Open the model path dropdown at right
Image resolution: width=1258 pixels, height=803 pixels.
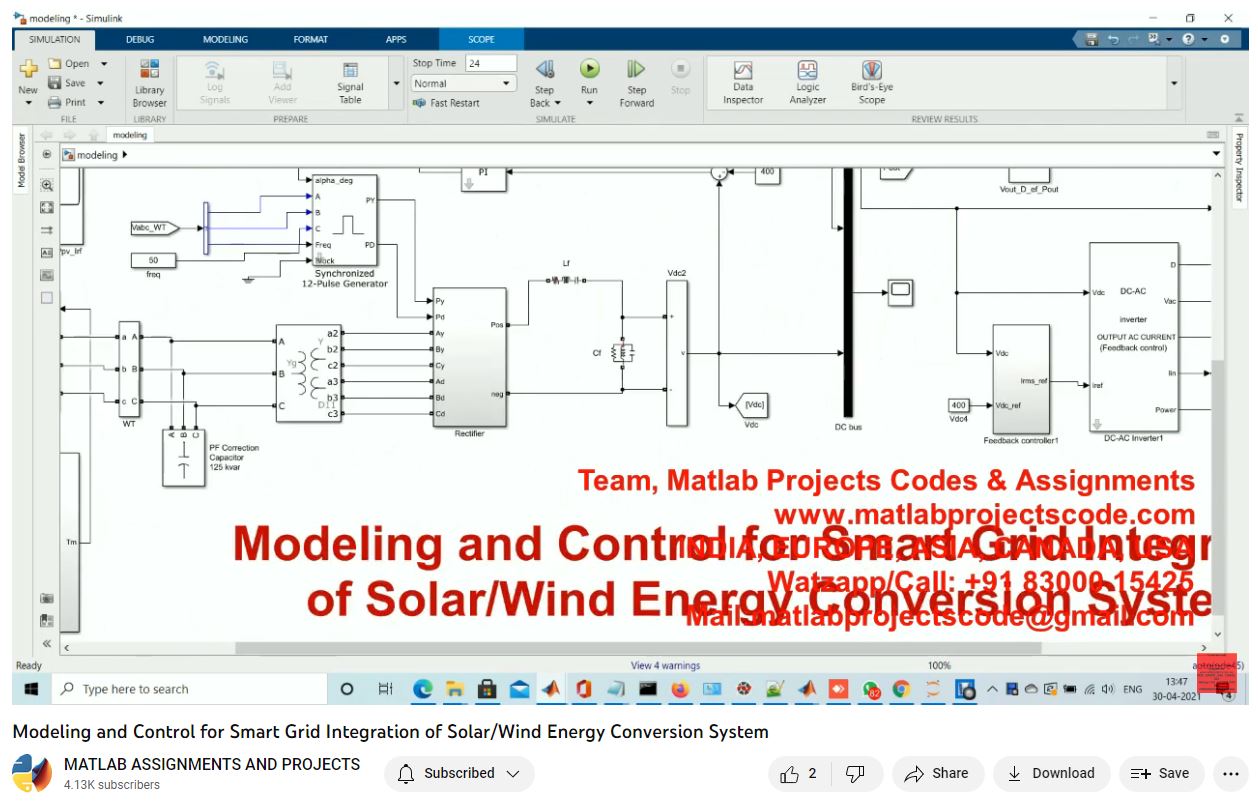pos(1217,154)
